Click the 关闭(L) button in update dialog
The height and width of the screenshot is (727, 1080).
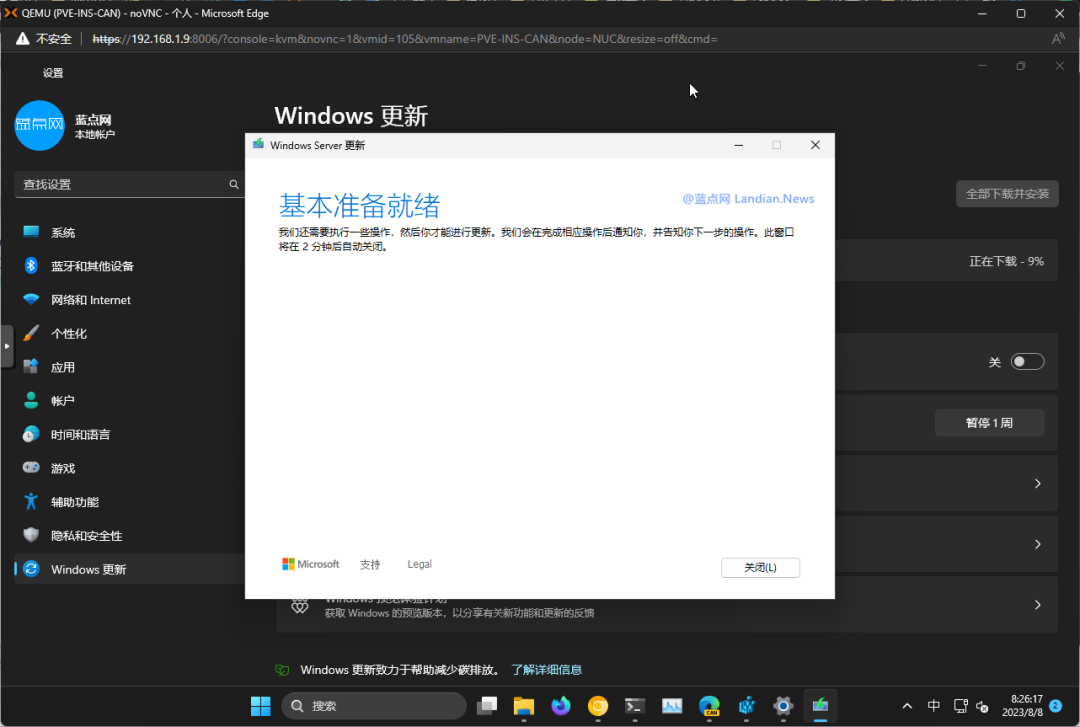click(x=760, y=567)
